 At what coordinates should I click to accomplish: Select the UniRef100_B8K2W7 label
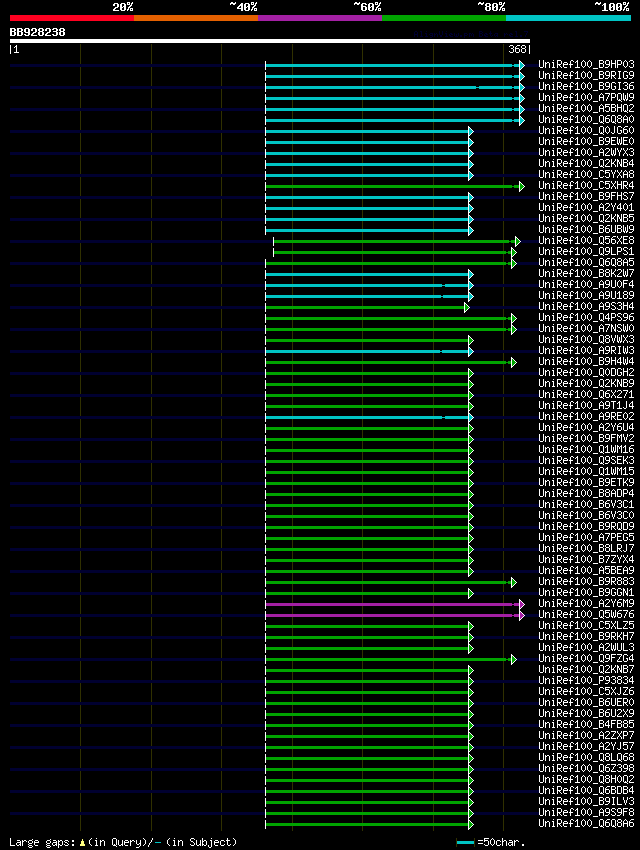(586, 274)
